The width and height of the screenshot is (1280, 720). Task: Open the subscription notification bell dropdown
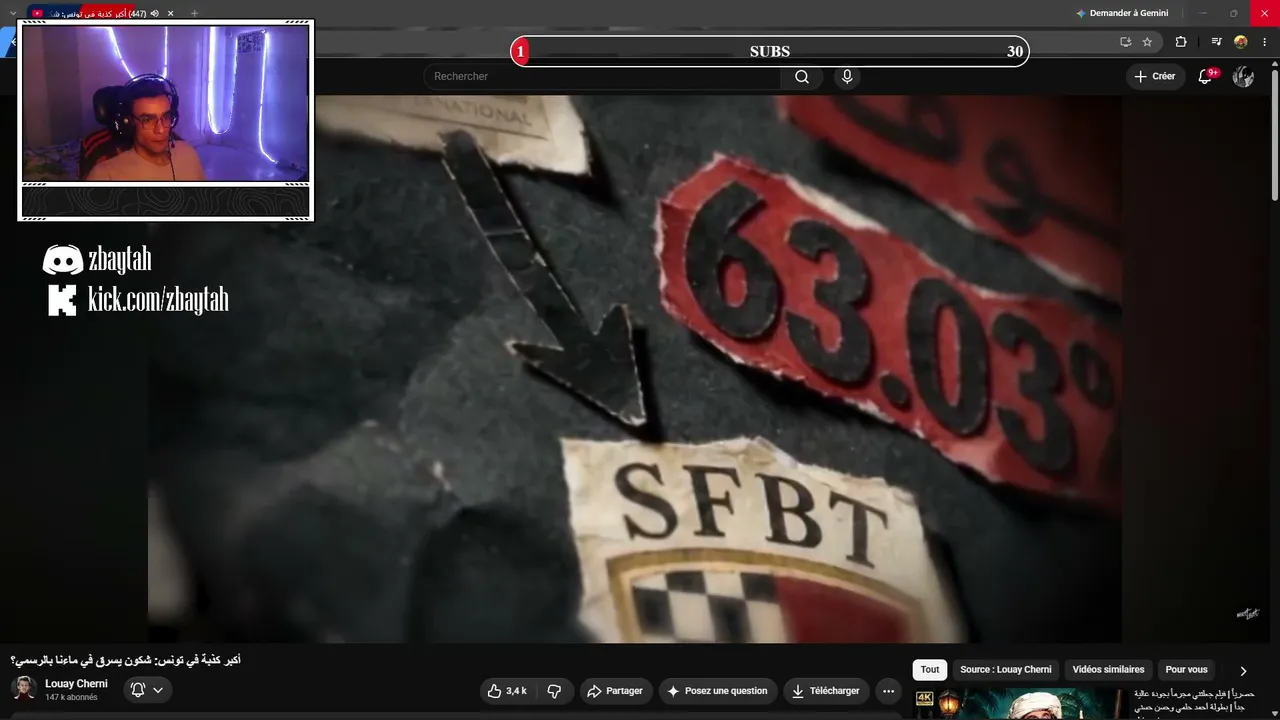point(148,689)
